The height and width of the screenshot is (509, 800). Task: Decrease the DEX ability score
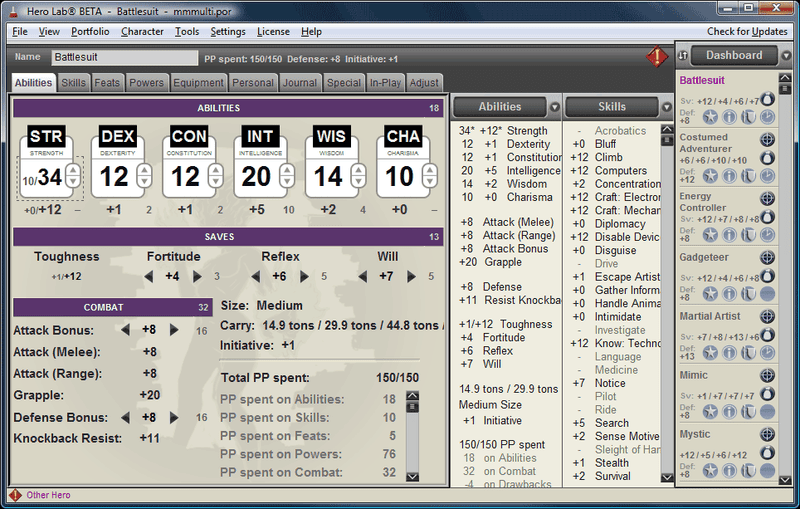pyautogui.click(x=144, y=181)
